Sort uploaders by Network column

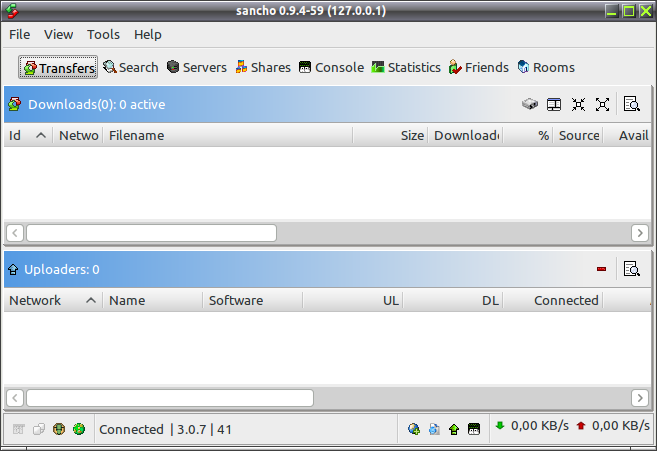53,300
